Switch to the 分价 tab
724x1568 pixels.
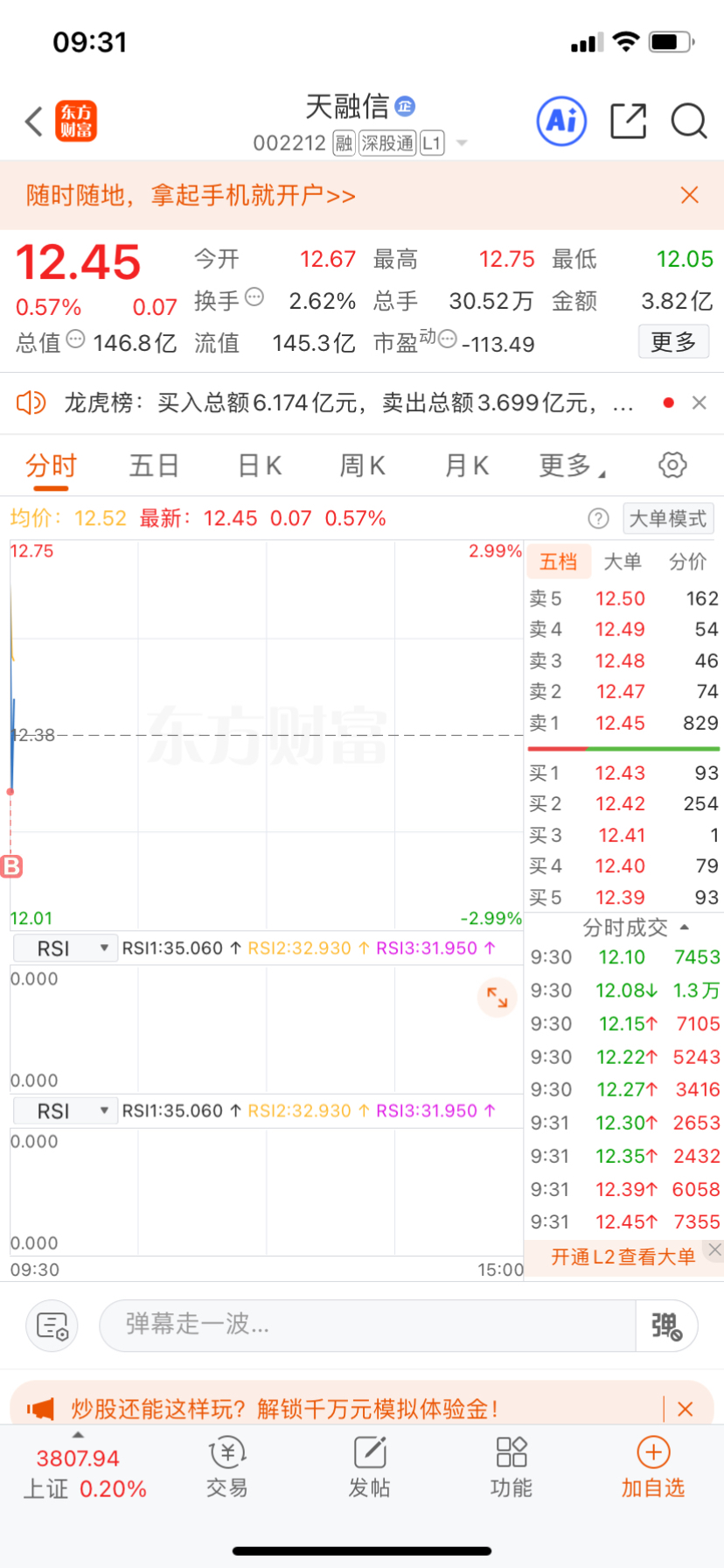click(687, 562)
